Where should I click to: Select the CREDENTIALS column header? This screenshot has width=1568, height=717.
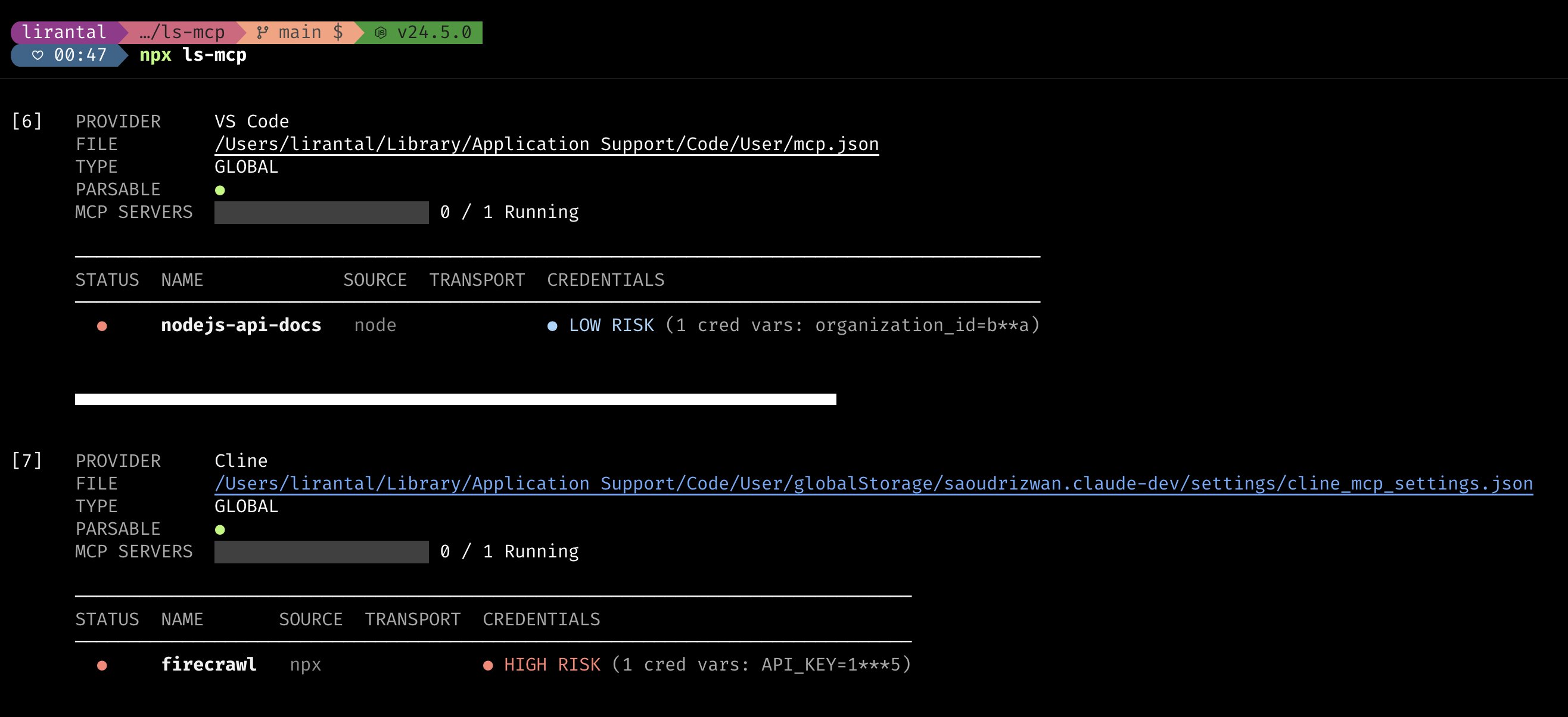click(606, 280)
